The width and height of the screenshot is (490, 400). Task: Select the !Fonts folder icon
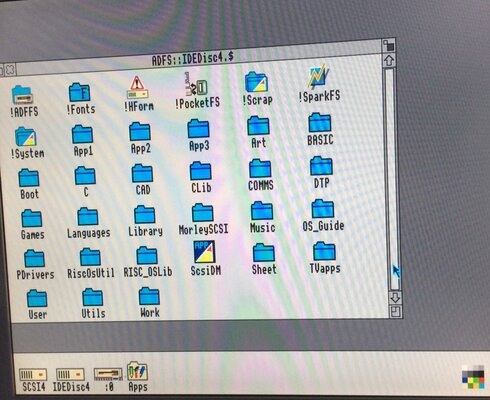pos(79,92)
